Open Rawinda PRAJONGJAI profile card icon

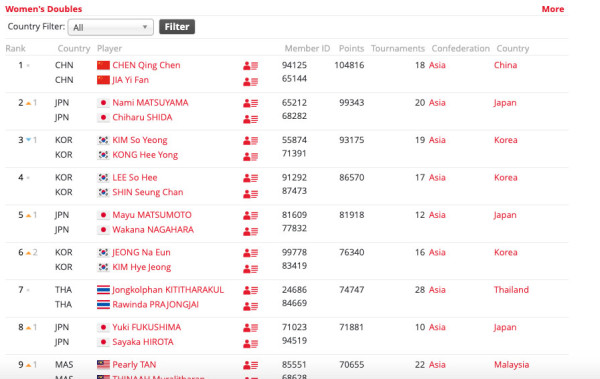click(x=251, y=306)
